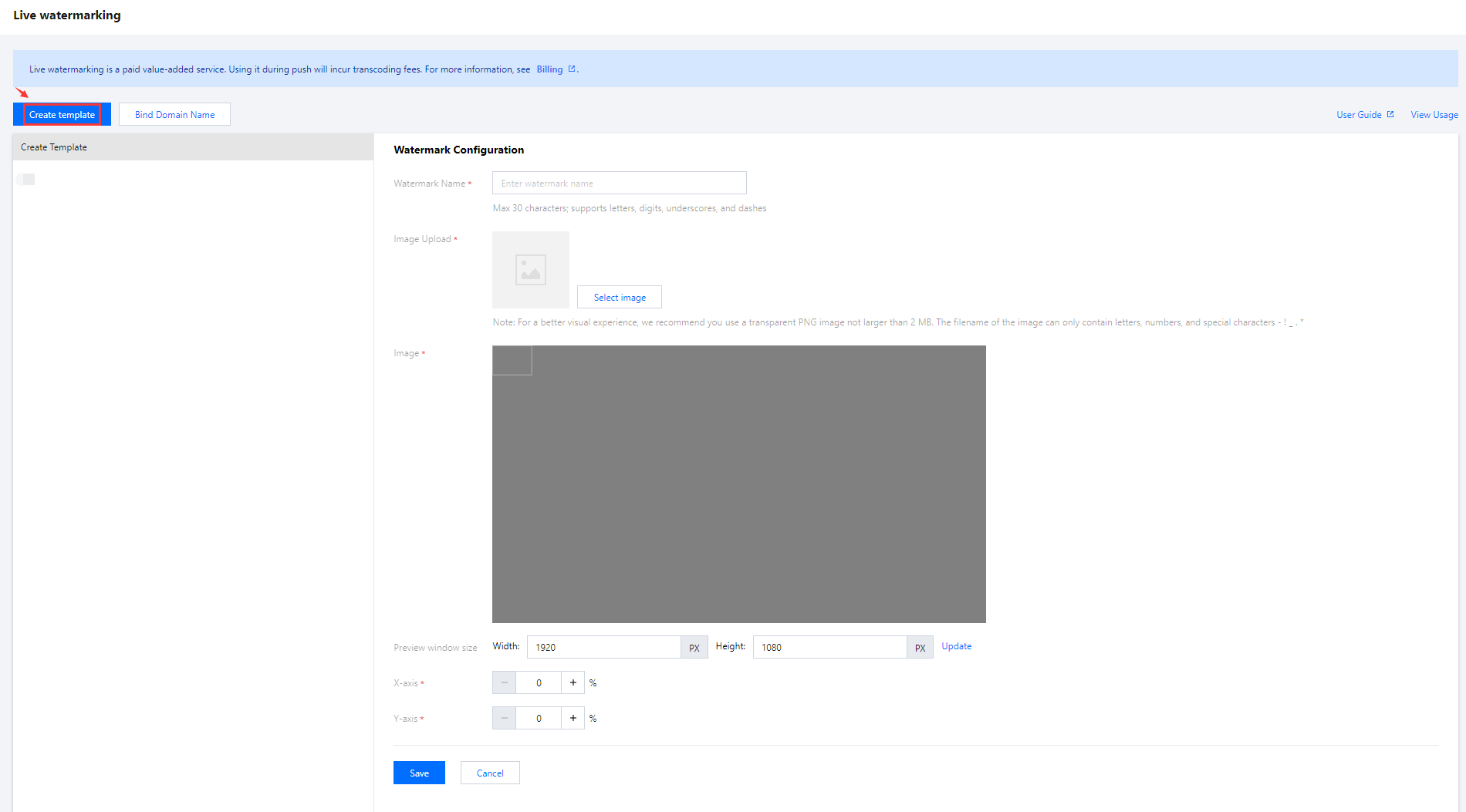The width and height of the screenshot is (1466, 812).
Task: Cancel the watermark configuration
Action: pos(490,773)
